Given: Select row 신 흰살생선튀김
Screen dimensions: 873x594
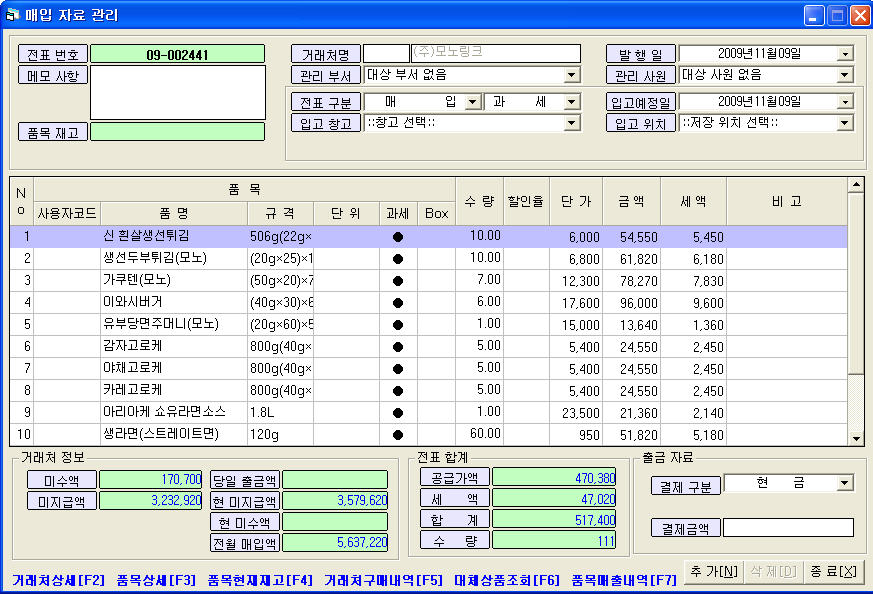Looking at the screenshot, I should click(428, 237).
